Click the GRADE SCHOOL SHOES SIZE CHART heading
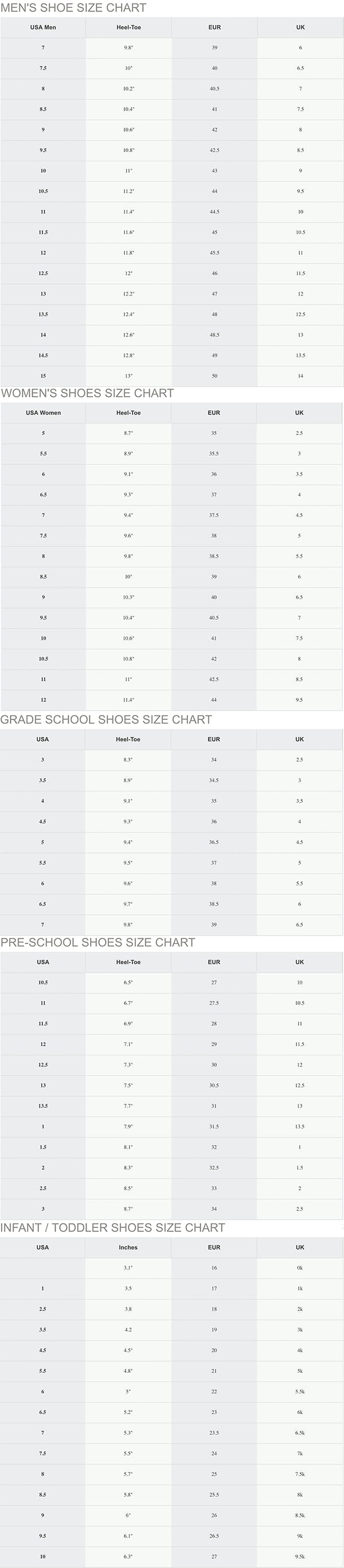 click(x=107, y=720)
